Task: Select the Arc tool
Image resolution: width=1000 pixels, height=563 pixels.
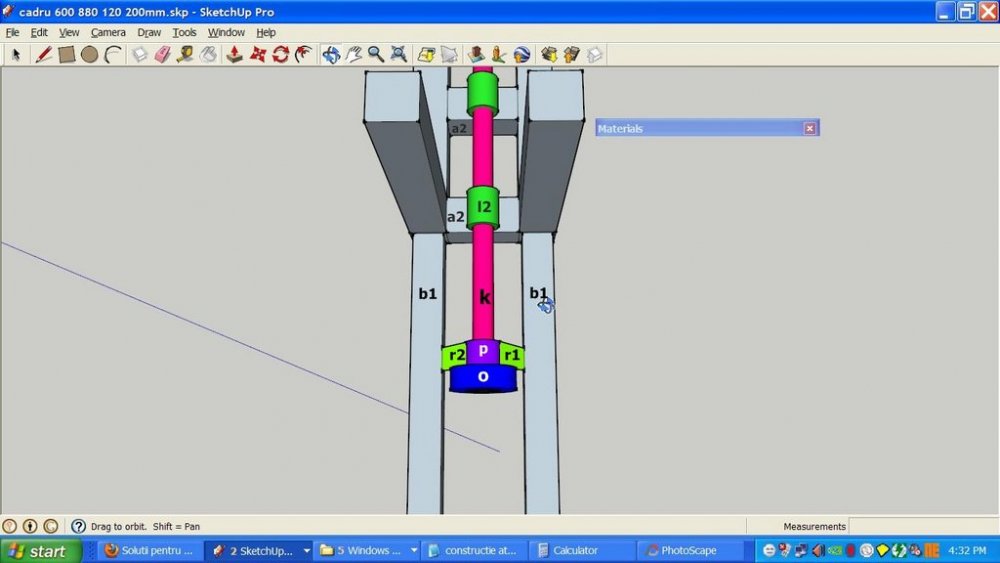Action: pos(114,55)
